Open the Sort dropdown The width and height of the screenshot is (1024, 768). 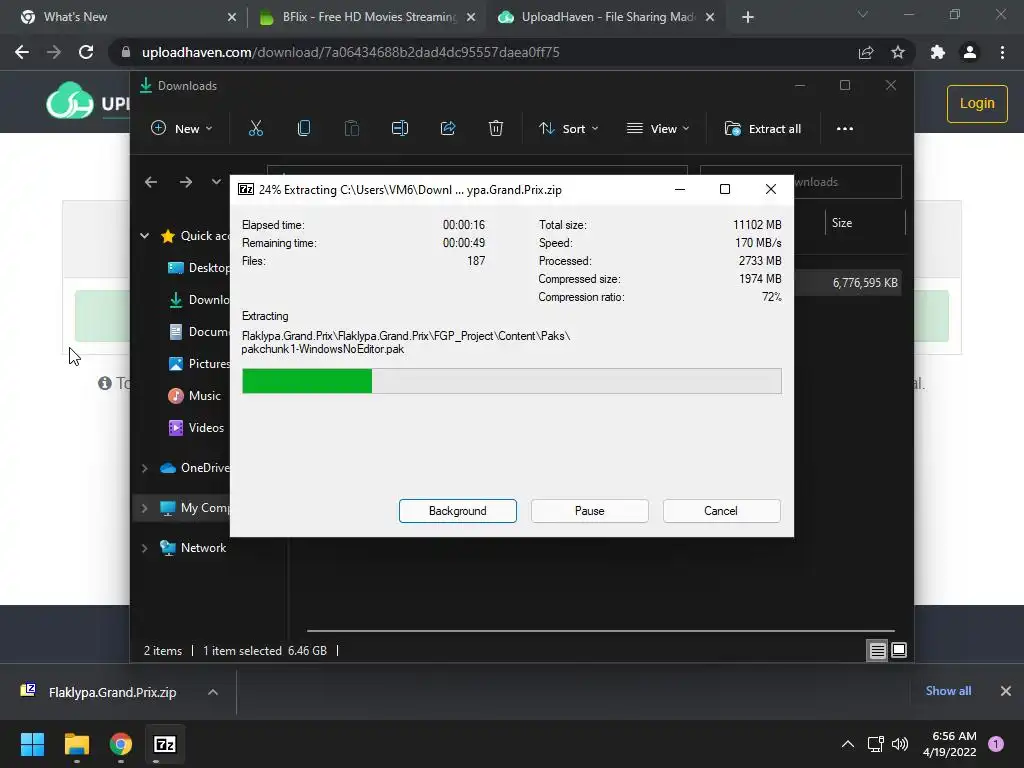coord(568,129)
